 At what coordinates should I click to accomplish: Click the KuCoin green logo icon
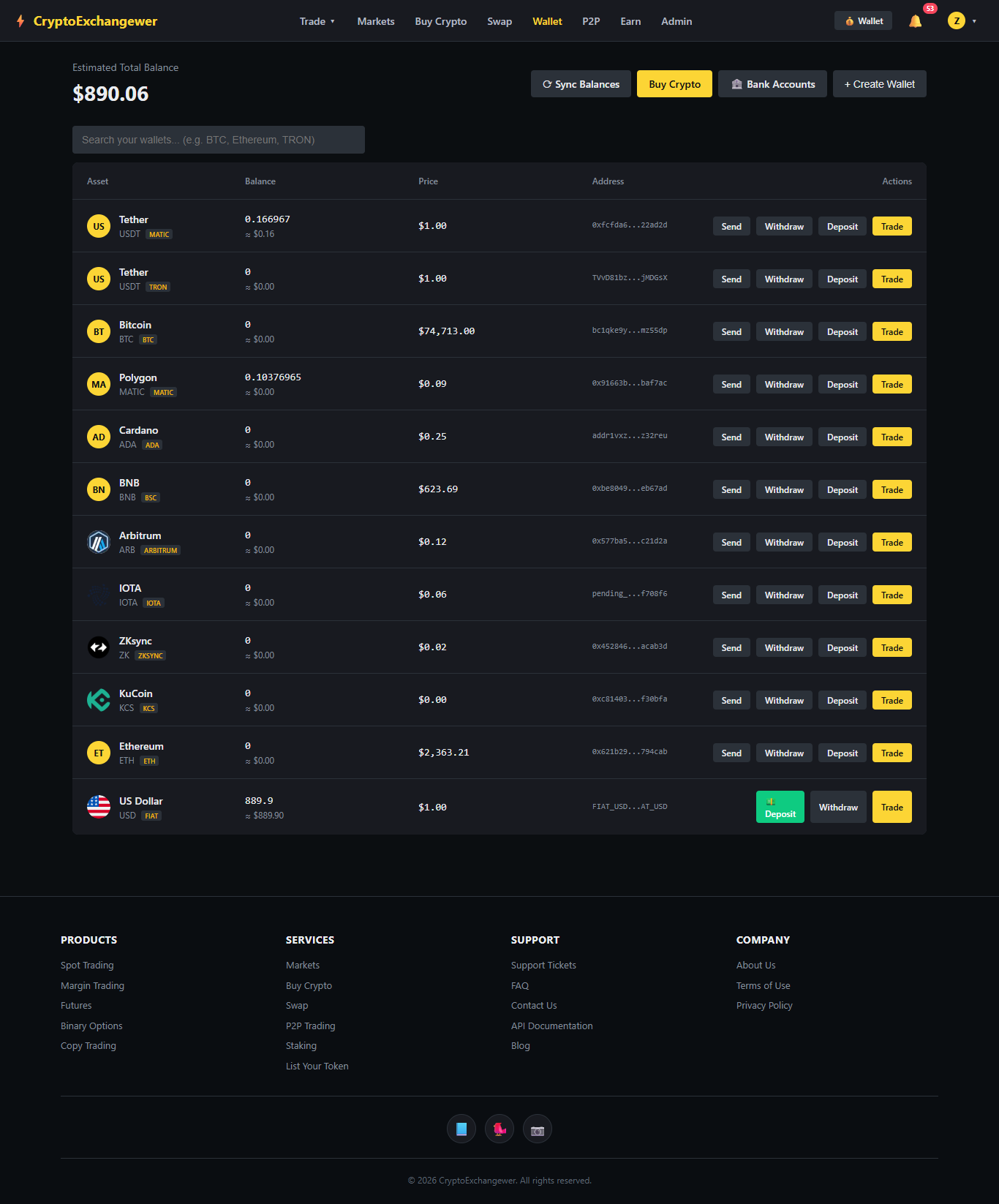point(99,700)
